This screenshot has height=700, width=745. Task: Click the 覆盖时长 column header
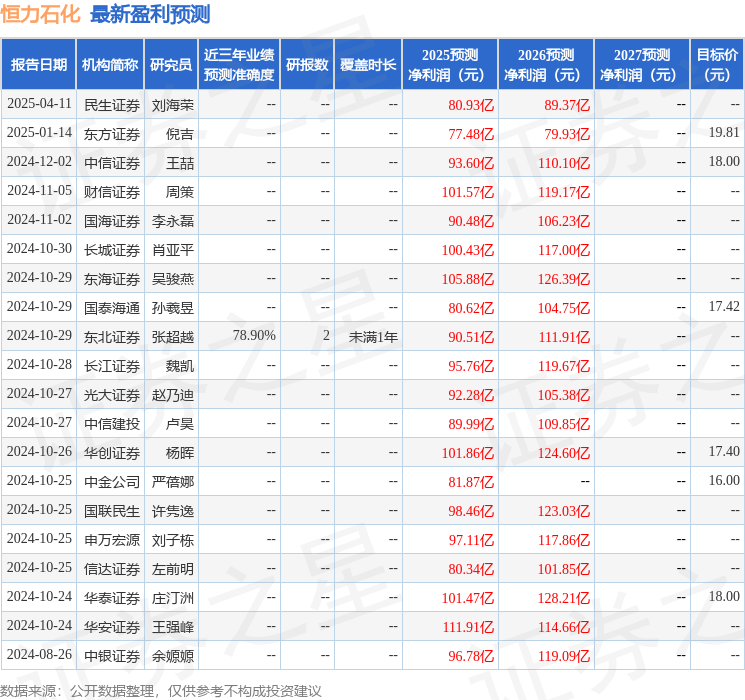click(x=368, y=64)
